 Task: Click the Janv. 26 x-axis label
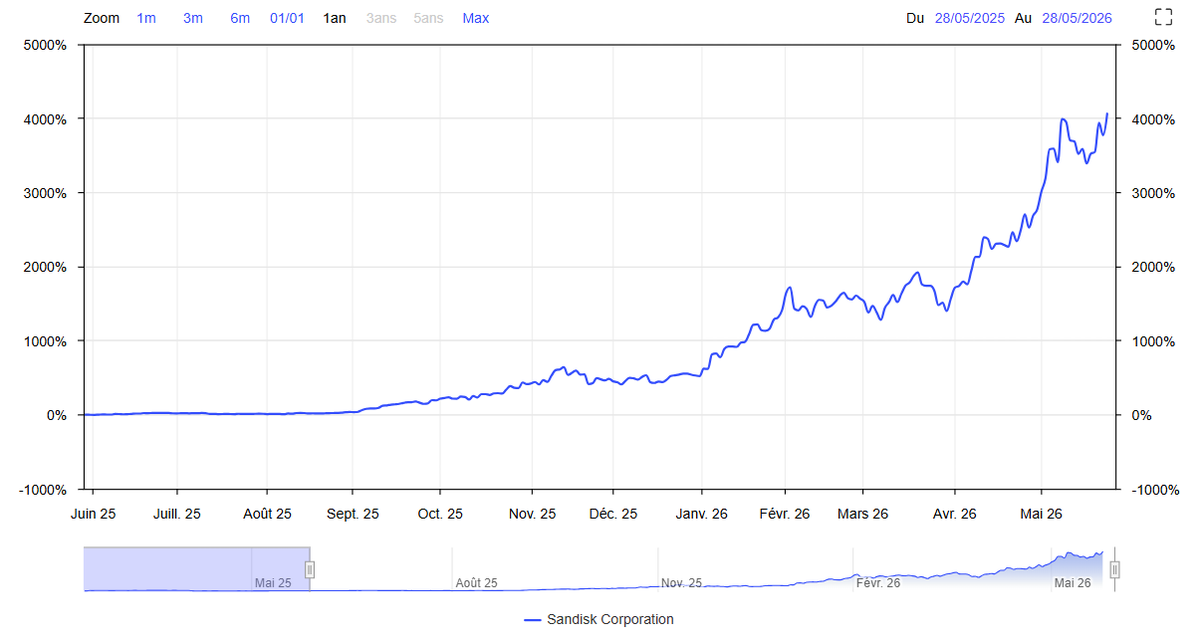701,514
